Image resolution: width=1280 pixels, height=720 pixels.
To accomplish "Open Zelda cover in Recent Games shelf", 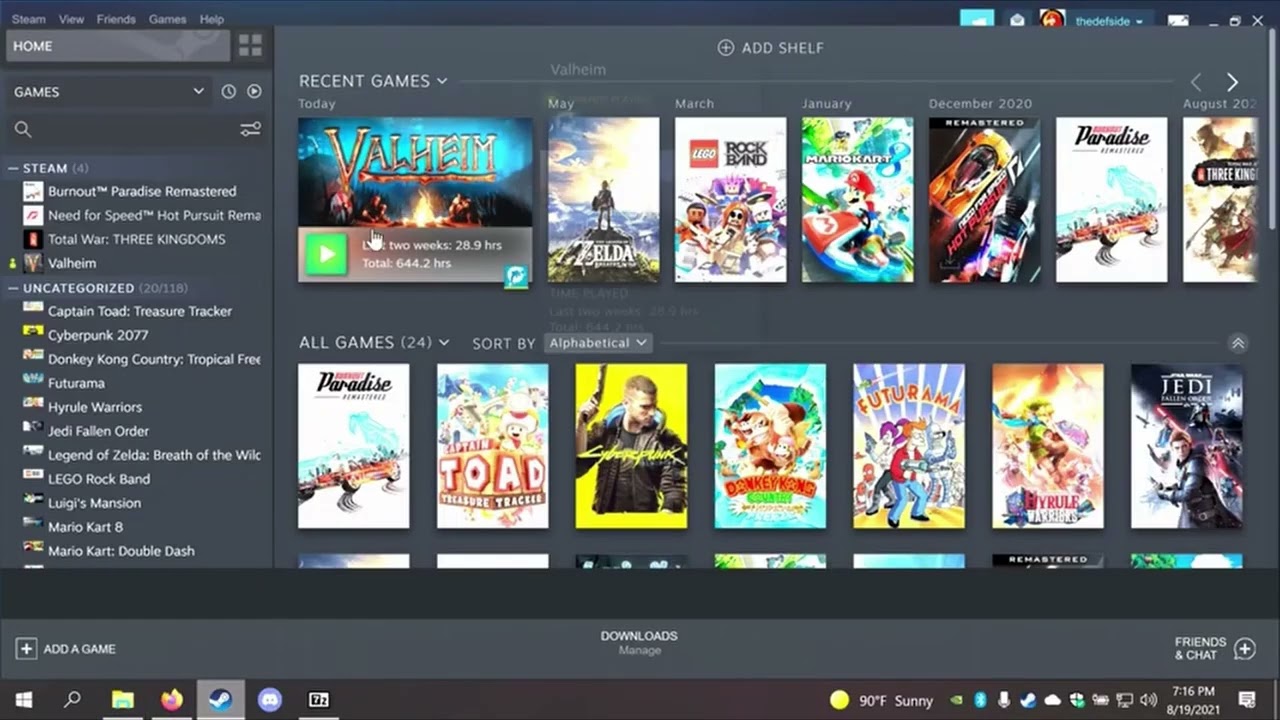I will click(x=604, y=200).
